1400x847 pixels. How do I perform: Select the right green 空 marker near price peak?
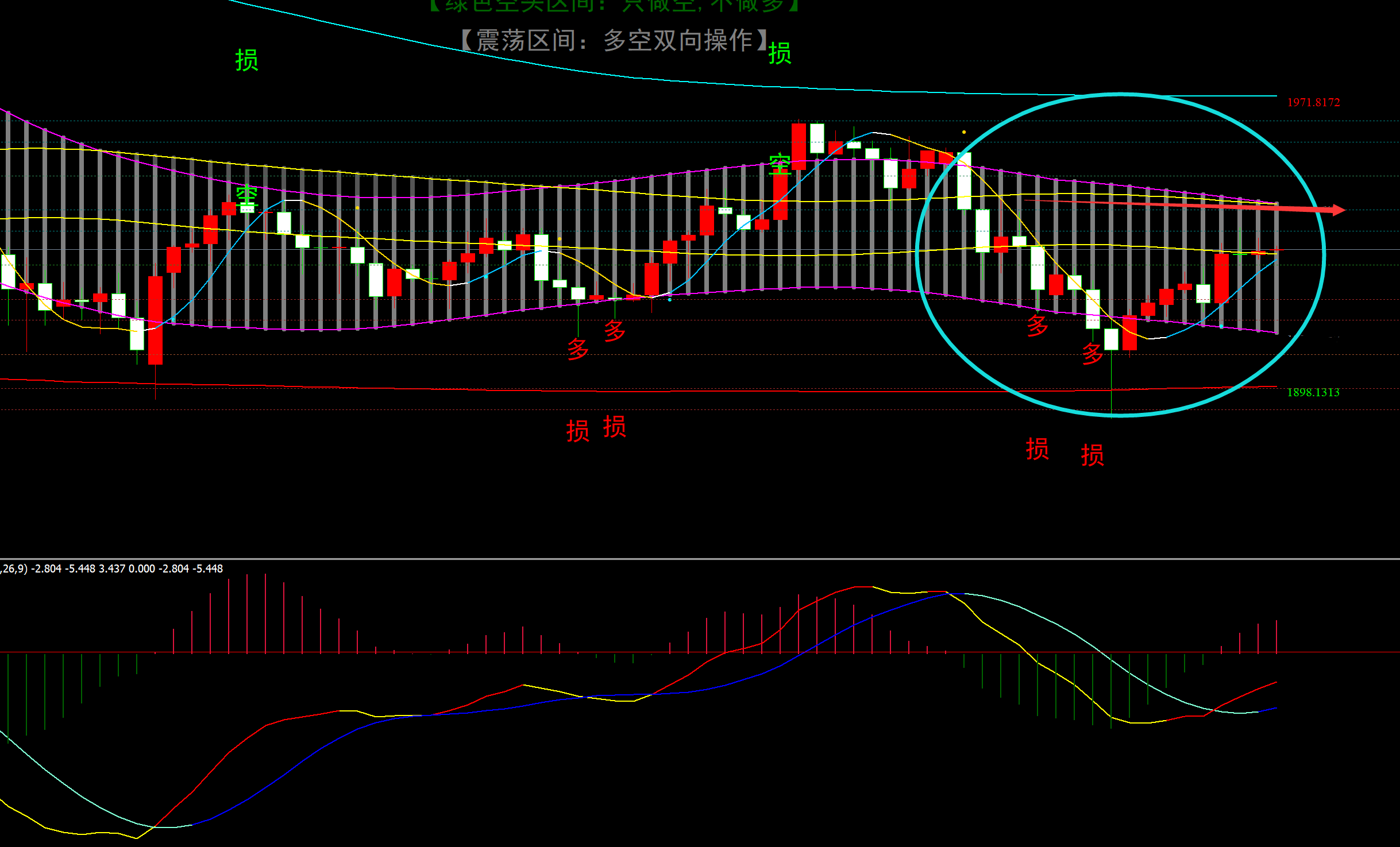coord(780,164)
